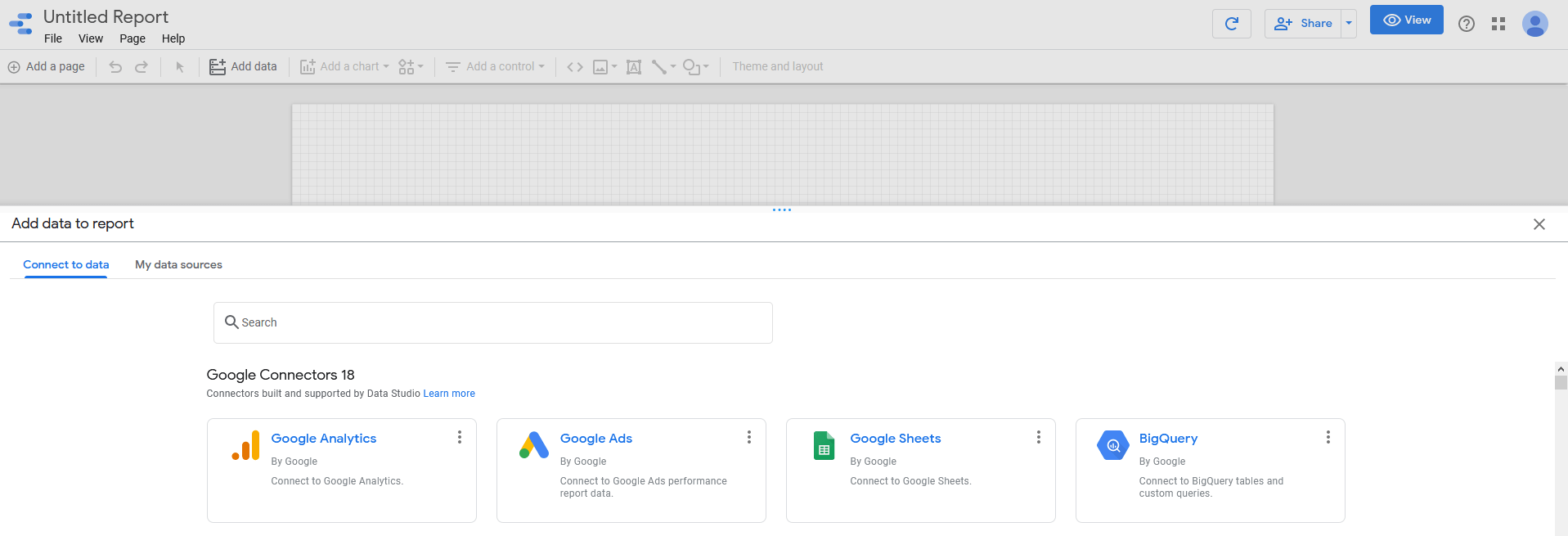The image size is (1568, 536).
Task: Open the Google apps grid icon
Action: (1498, 24)
